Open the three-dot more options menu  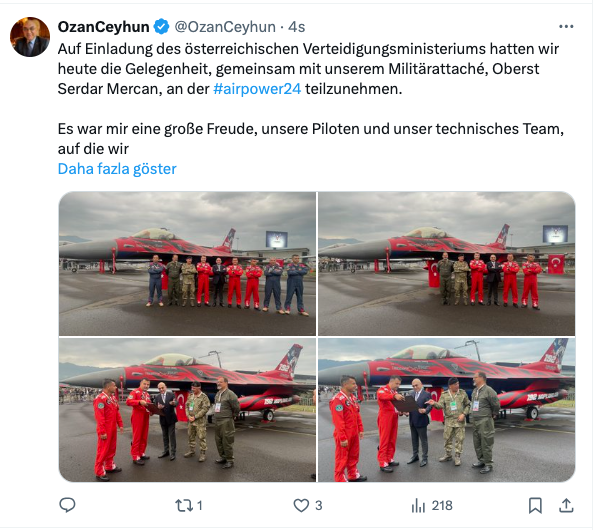pyautogui.click(x=566, y=27)
